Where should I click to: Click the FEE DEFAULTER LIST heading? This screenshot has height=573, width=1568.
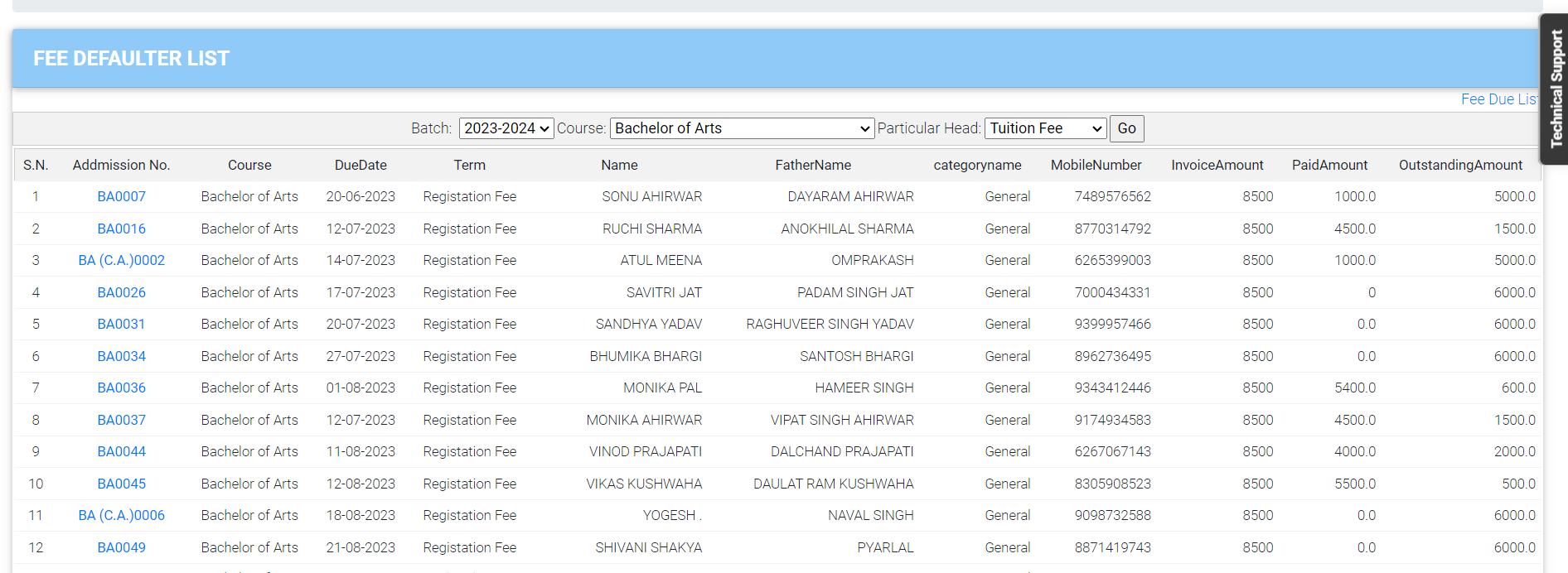click(131, 59)
